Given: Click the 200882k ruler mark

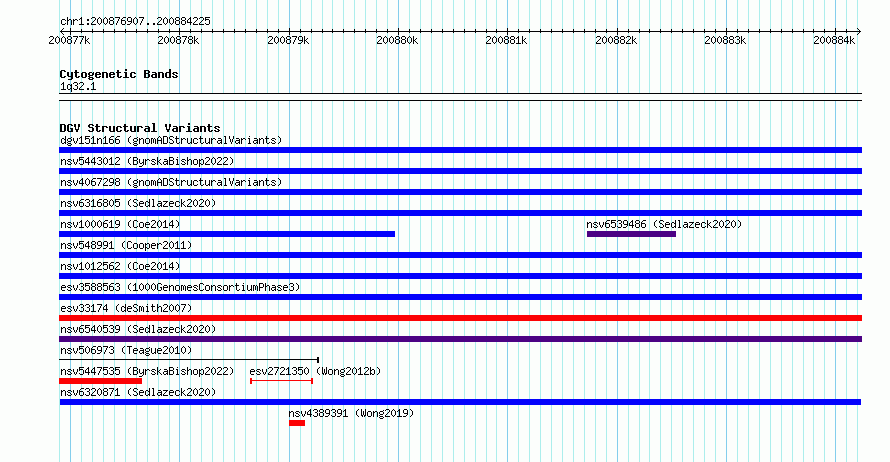Looking at the screenshot, I should click(x=616, y=40).
